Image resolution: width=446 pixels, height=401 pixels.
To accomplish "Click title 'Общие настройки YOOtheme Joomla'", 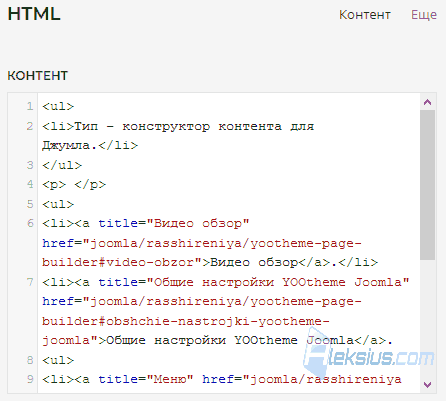I will coord(278,282).
